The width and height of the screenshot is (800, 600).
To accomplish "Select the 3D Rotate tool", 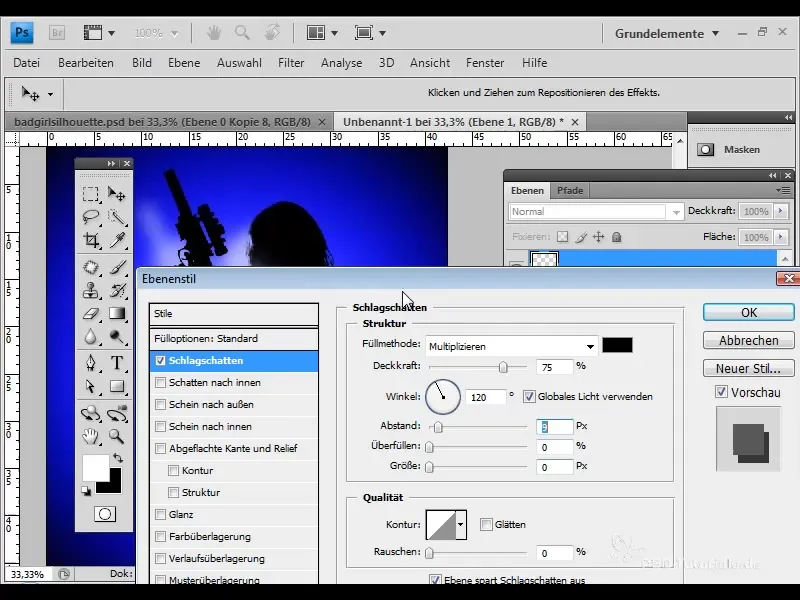I will [91, 413].
